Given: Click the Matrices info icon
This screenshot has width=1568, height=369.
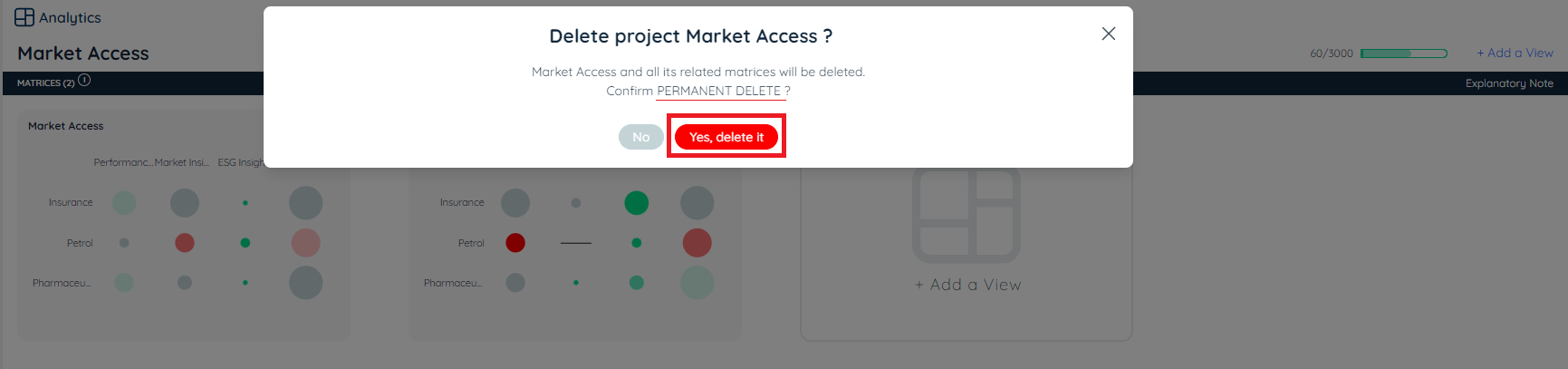Looking at the screenshot, I should click(x=84, y=80).
